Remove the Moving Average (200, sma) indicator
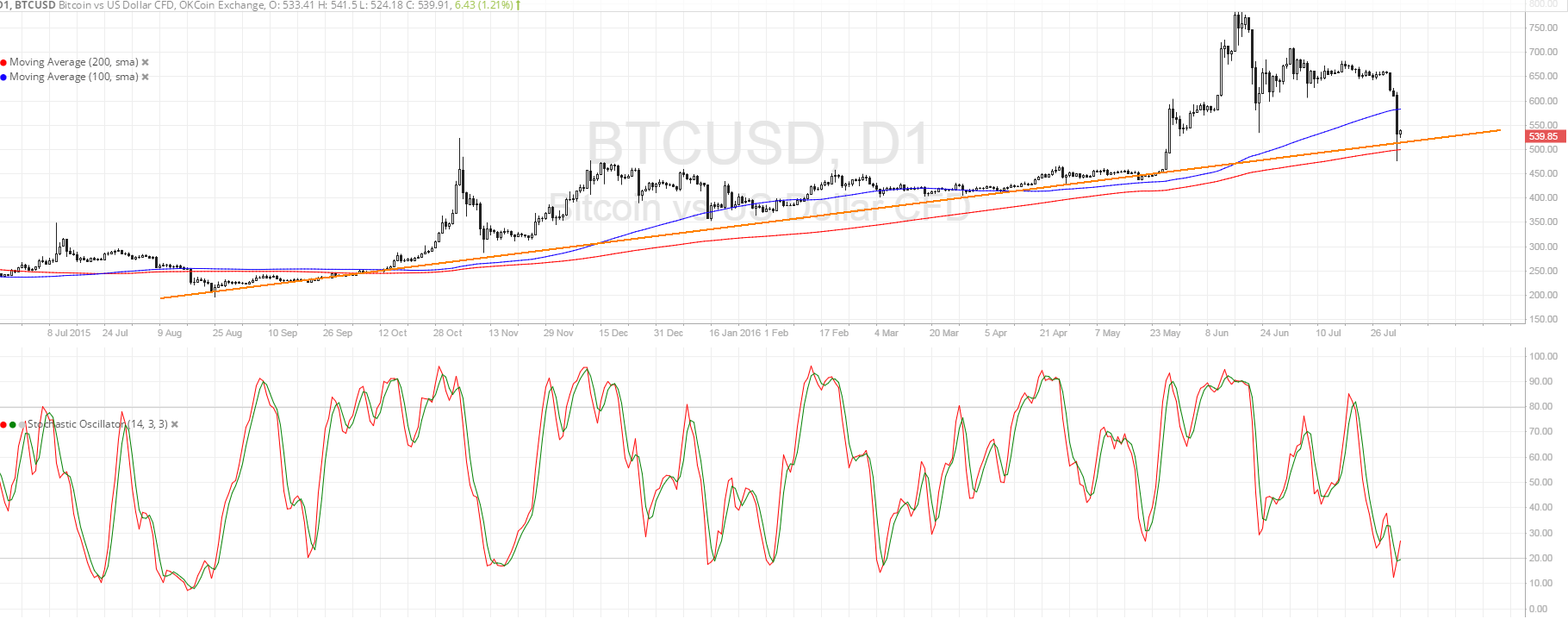Image resolution: width=1568 pixels, height=619 pixels. point(146,62)
